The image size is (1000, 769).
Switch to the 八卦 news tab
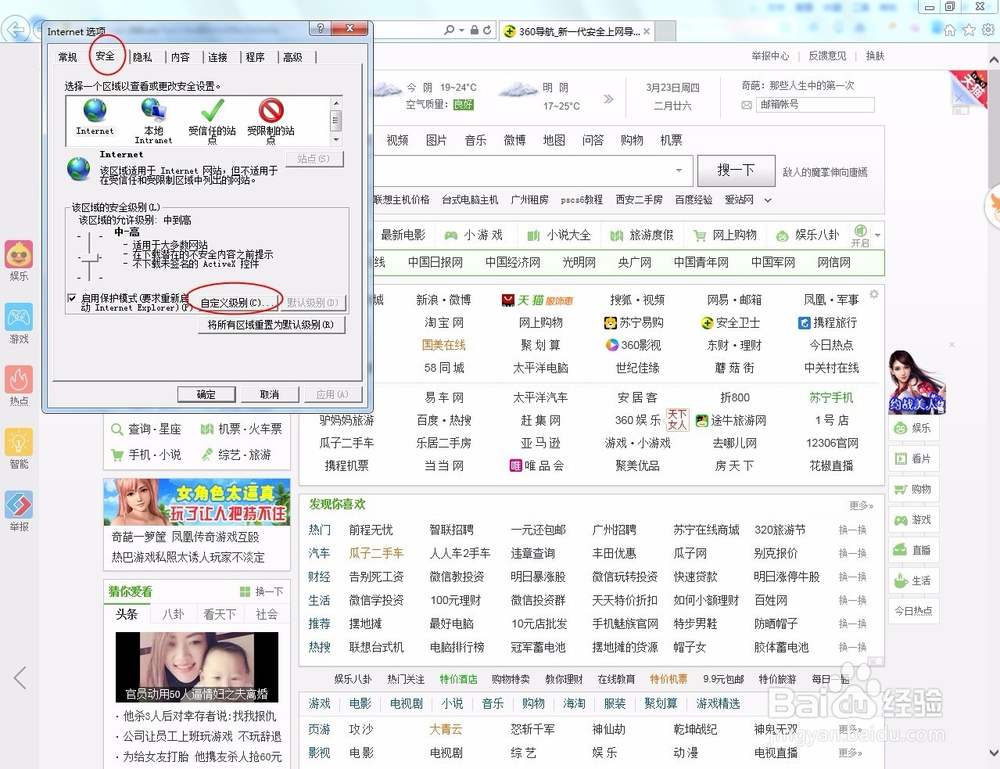[173, 614]
